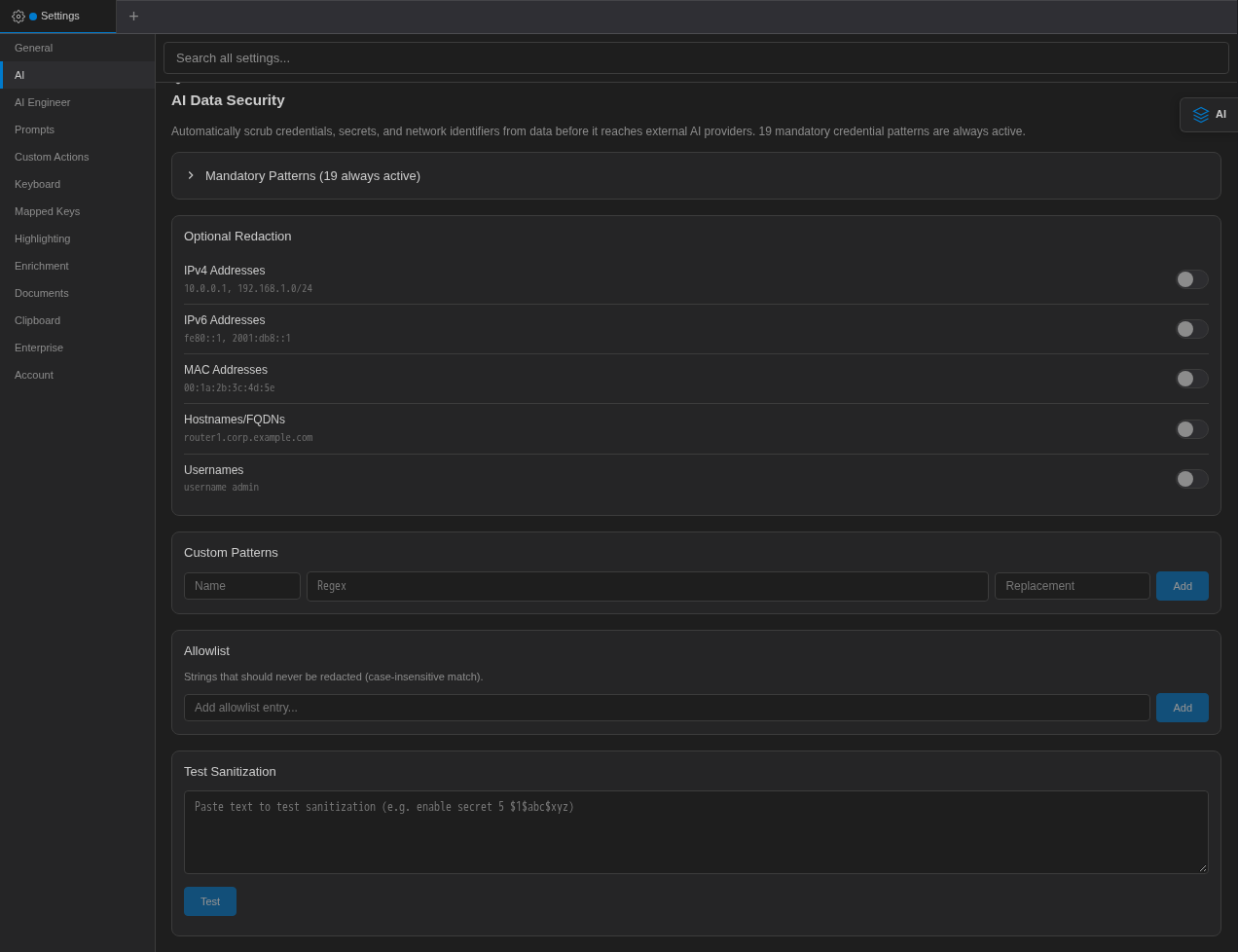Add the custom pattern with Add button

click(x=1183, y=586)
